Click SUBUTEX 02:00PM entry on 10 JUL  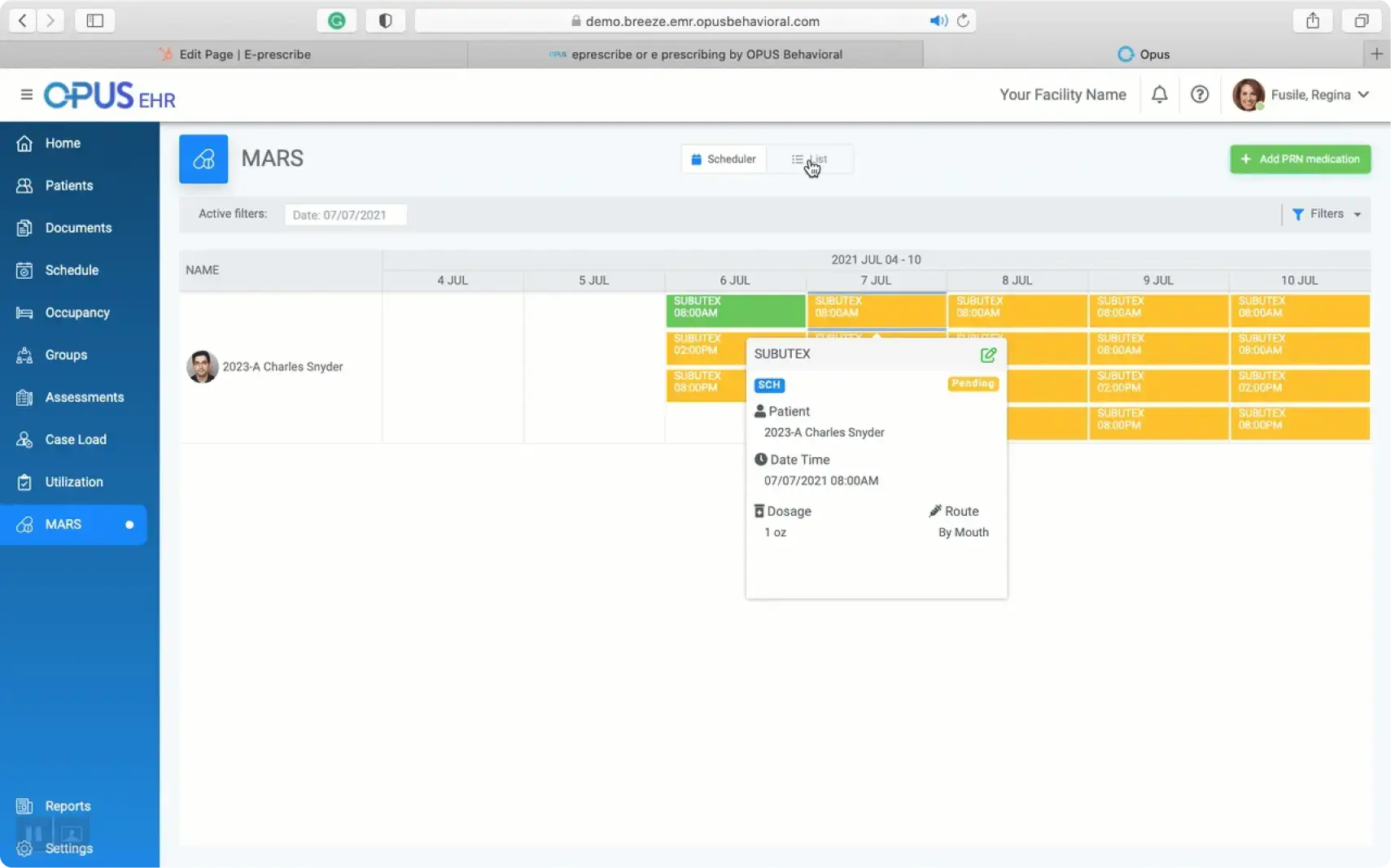[x=1300, y=386]
